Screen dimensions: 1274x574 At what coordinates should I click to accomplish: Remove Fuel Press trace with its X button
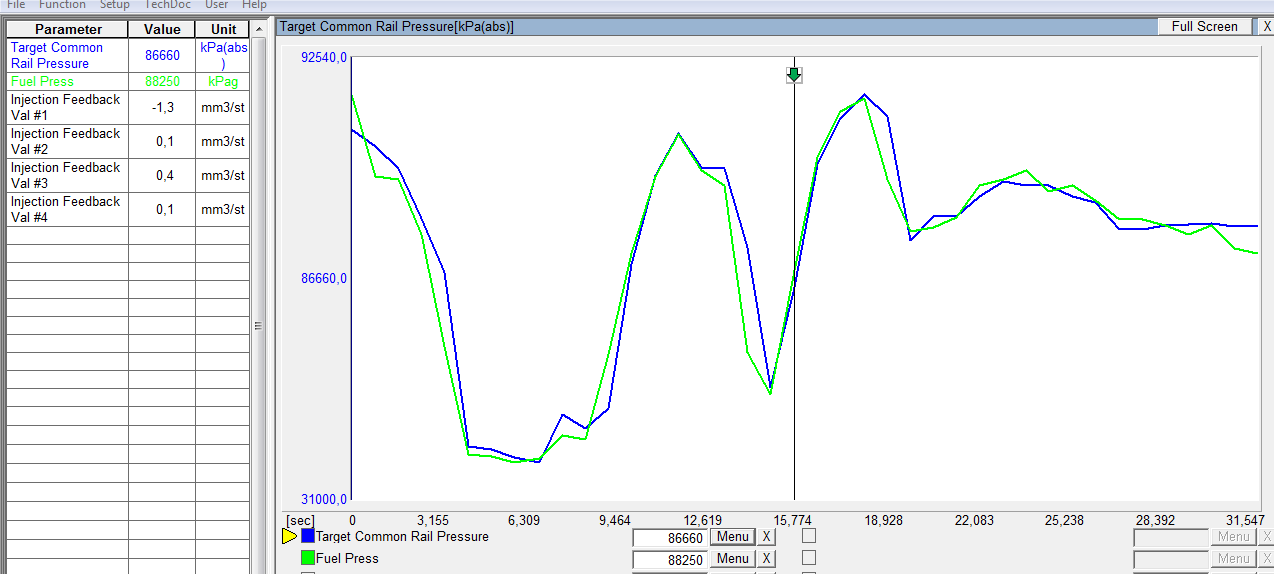[x=766, y=559]
